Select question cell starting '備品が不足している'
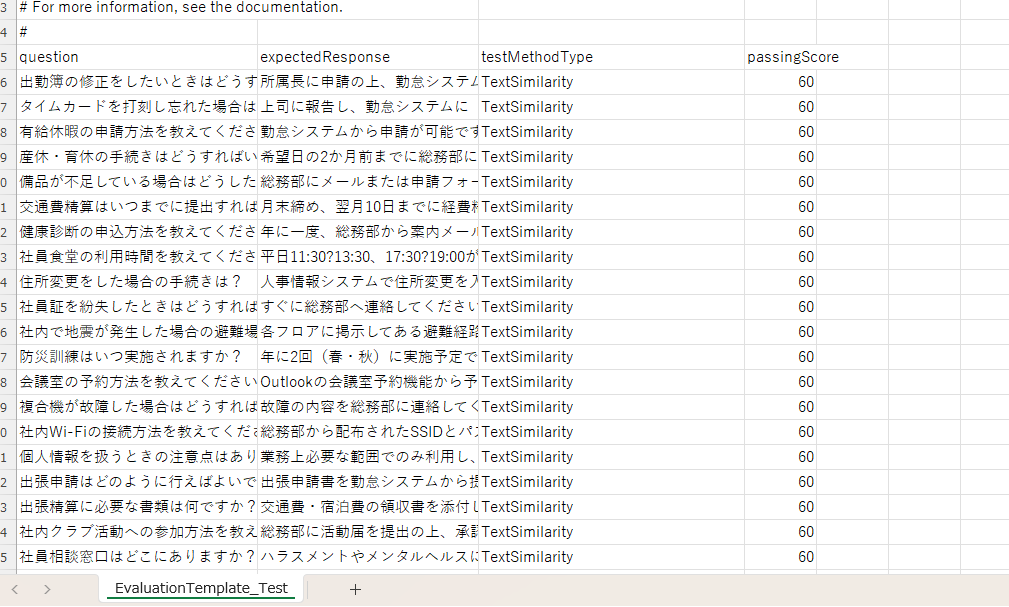Screen dimensions: 1009x607 tap(137, 182)
